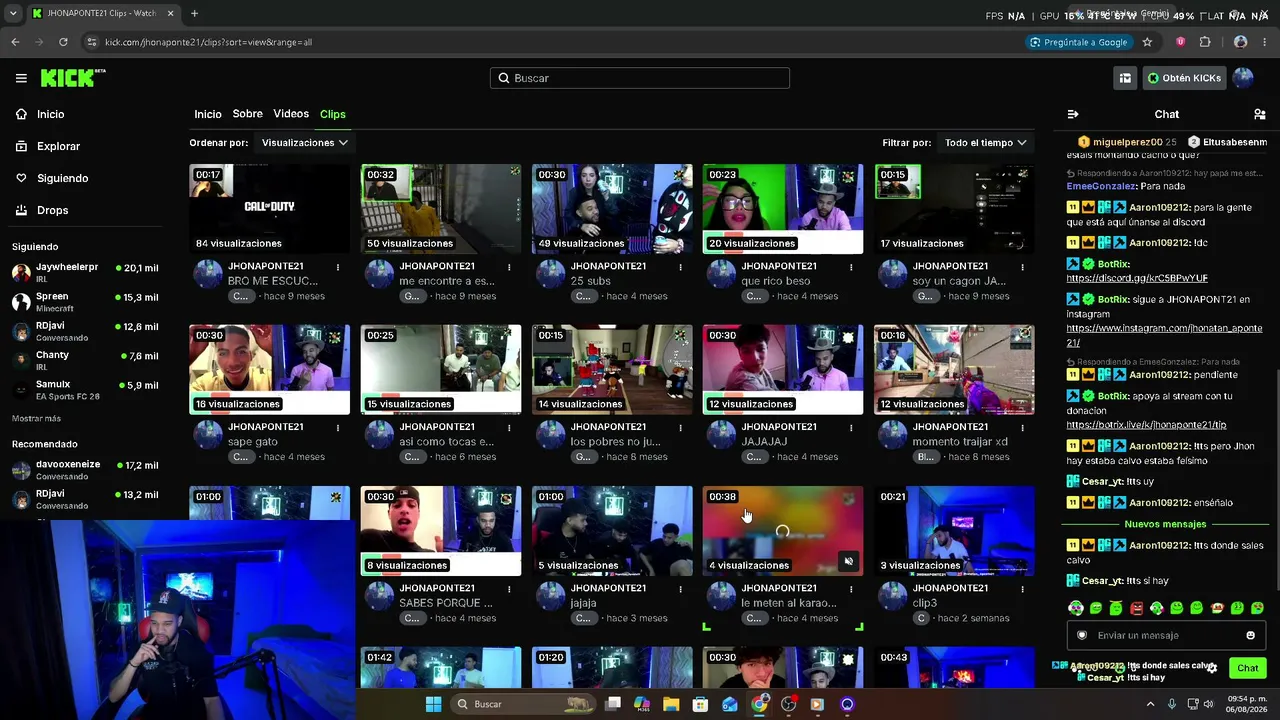Open the Chrome extensions puzzle icon

pos(1205,42)
